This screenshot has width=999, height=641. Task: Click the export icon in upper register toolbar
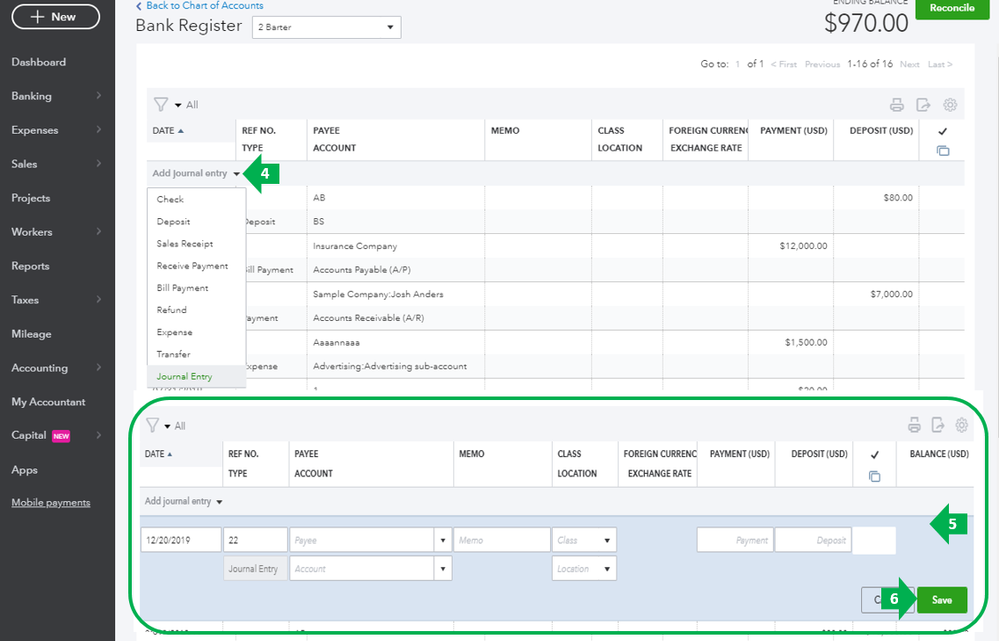point(923,105)
